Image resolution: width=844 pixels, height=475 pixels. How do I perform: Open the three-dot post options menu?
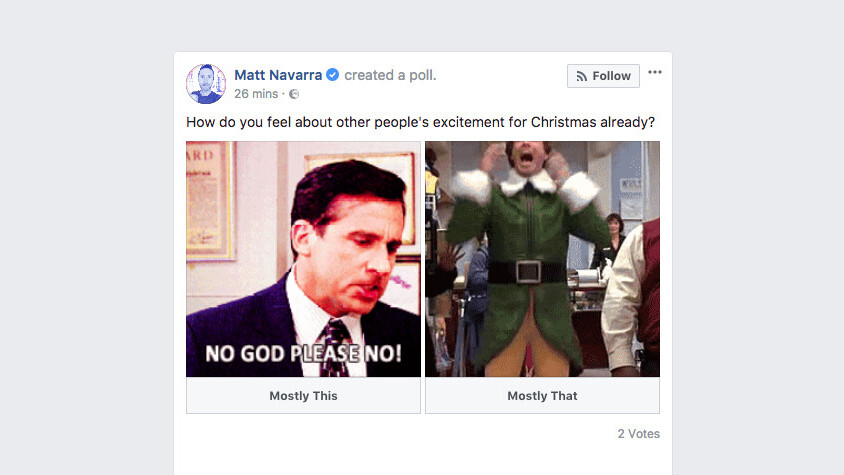pyautogui.click(x=655, y=72)
